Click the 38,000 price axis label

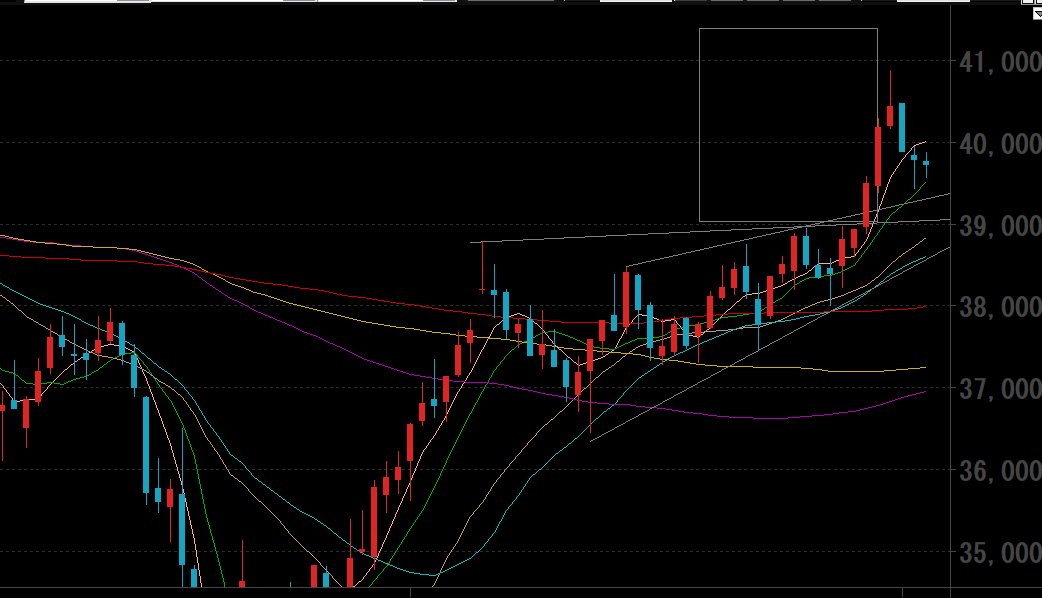(1000, 307)
